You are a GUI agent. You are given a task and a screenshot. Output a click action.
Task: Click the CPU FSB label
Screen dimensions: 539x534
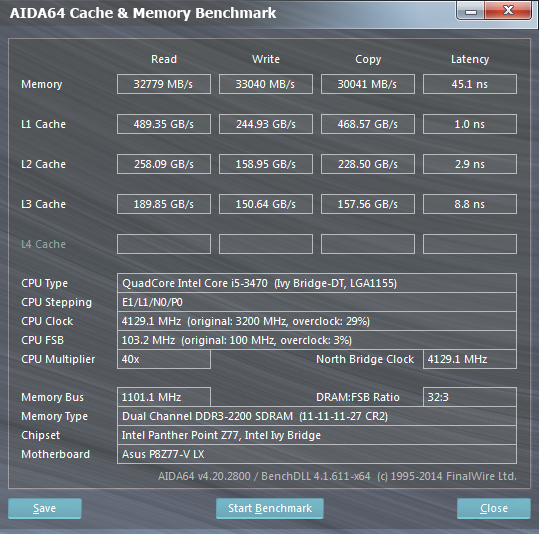(x=43, y=340)
